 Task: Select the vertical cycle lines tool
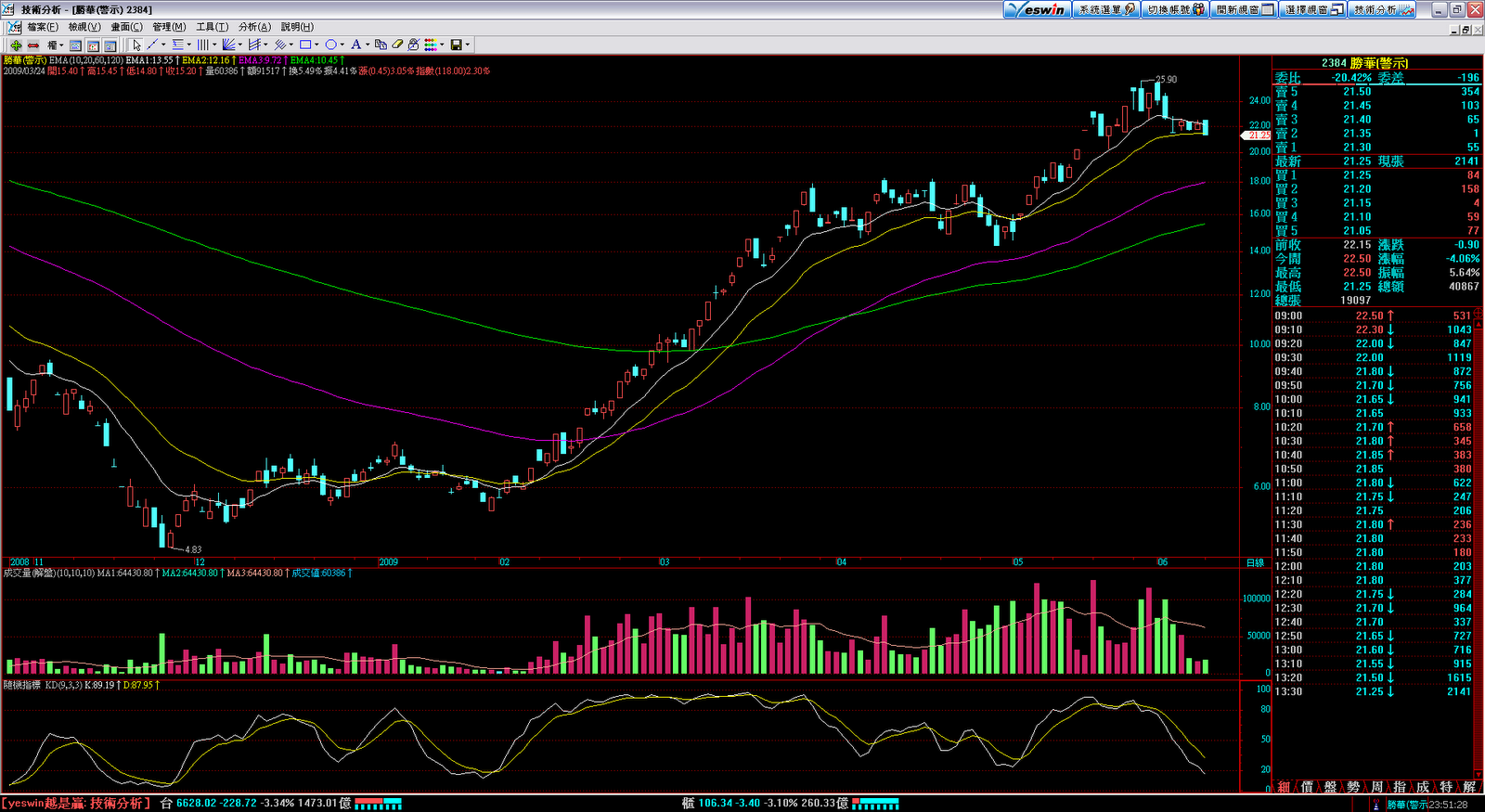pos(202,45)
